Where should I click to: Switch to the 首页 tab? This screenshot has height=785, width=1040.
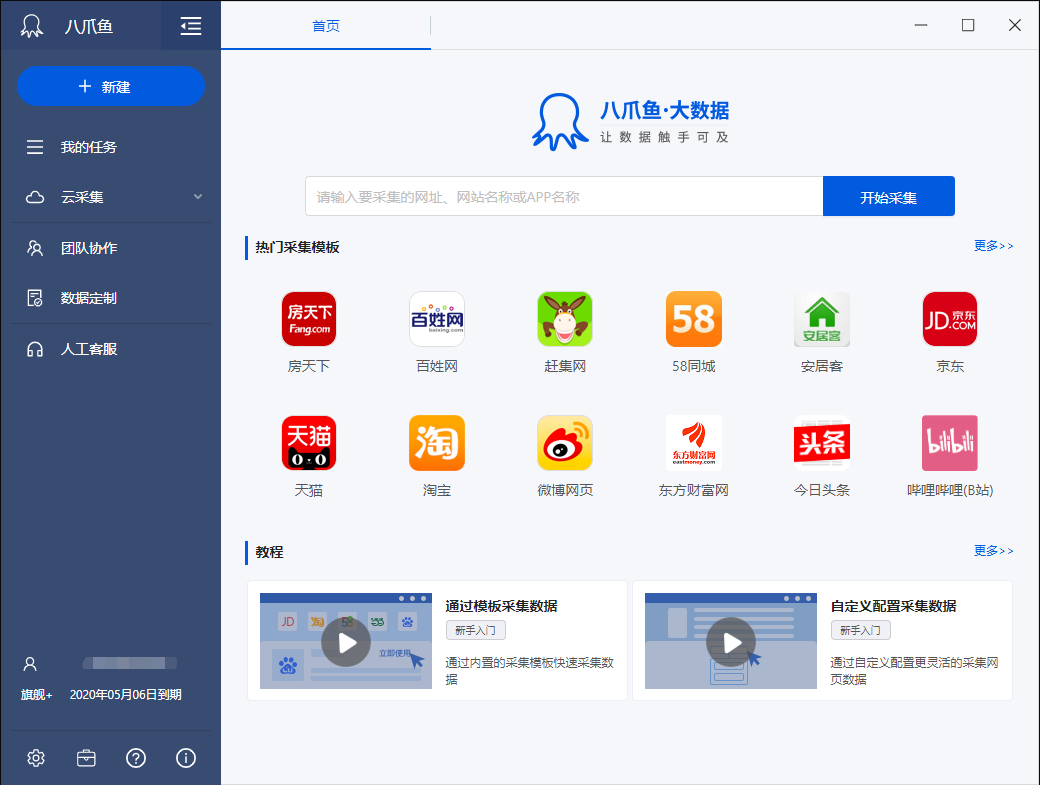(x=326, y=26)
